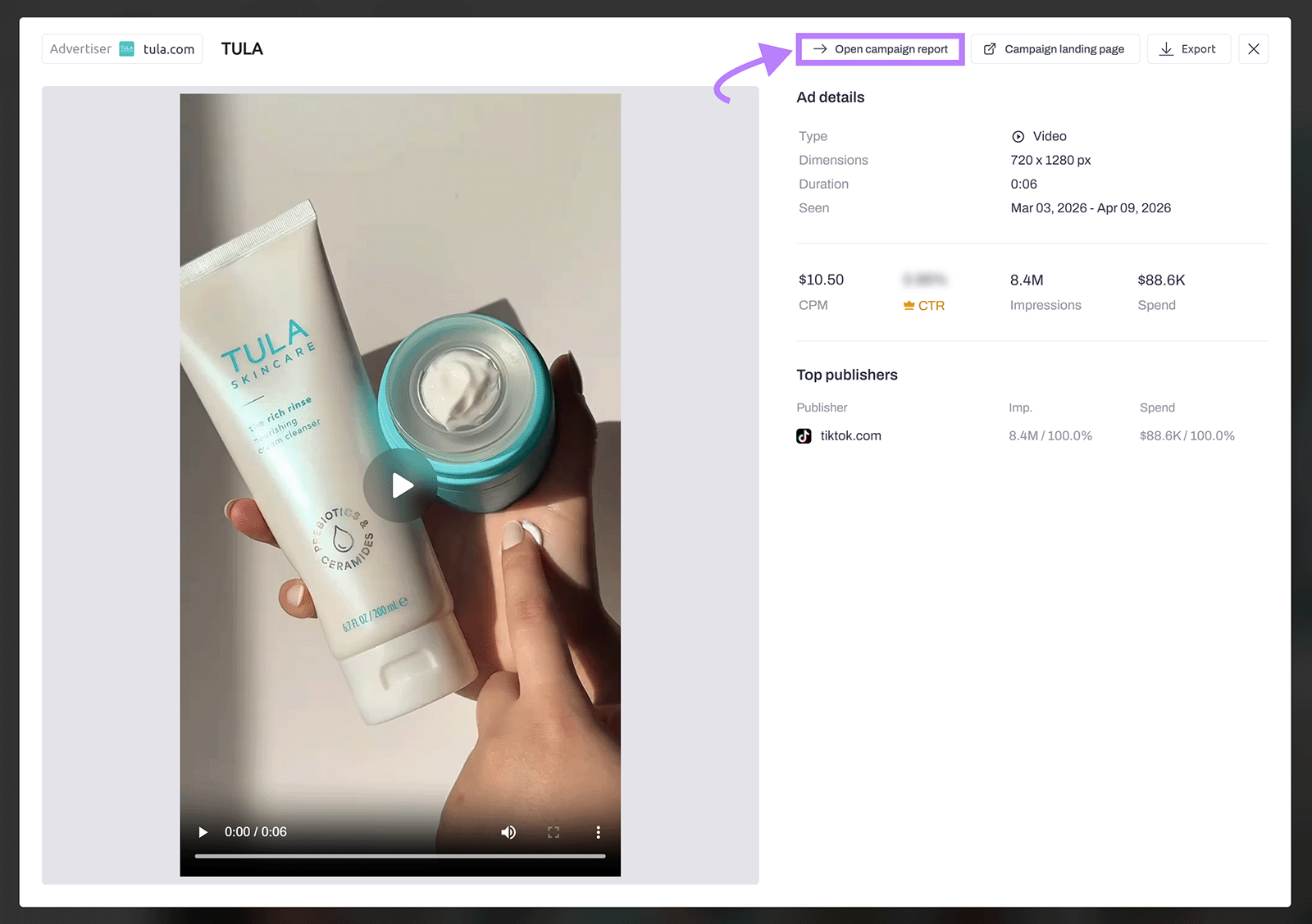Click the external link icon on Campaign landing page
The image size is (1312, 924).
pyautogui.click(x=990, y=49)
